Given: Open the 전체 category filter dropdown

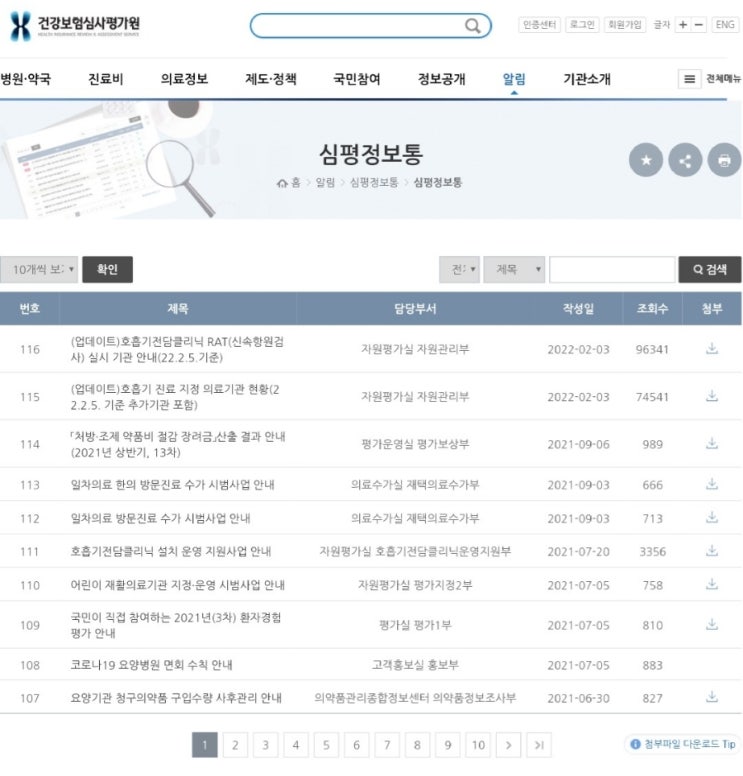Looking at the screenshot, I should click(x=459, y=269).
